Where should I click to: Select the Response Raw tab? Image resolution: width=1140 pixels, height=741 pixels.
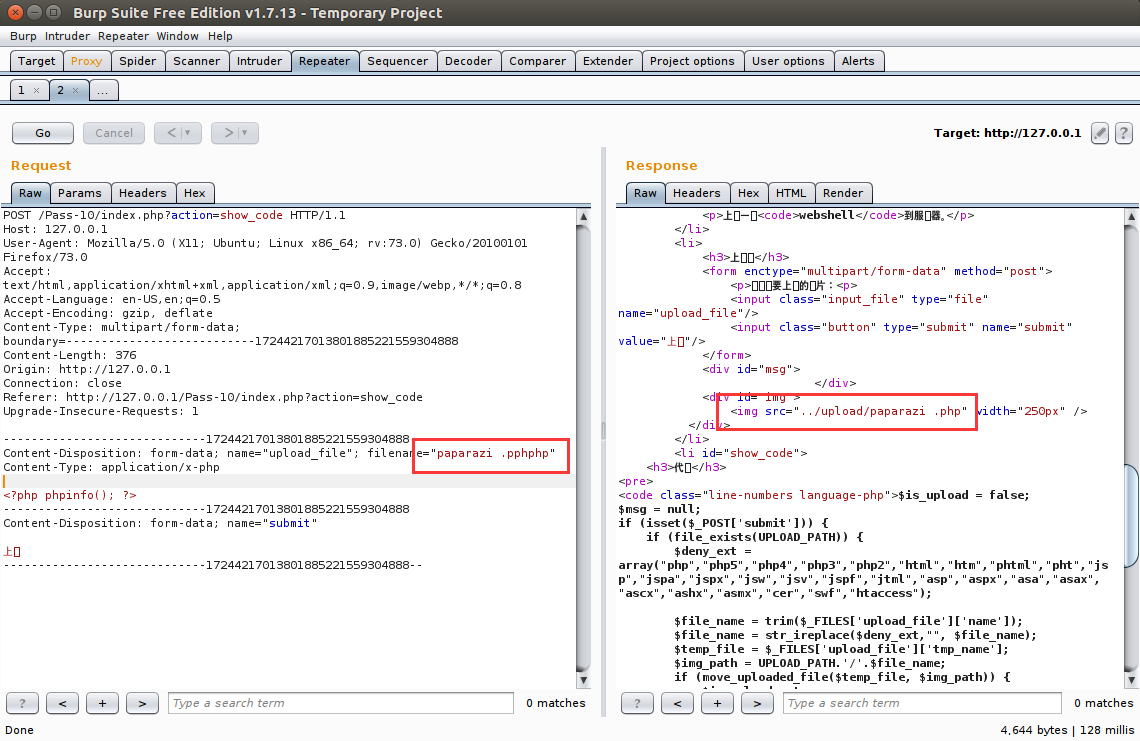click(645, 193)
